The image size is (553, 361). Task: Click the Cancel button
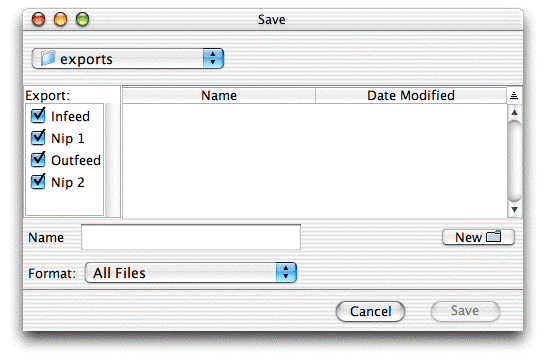pyautogui.click(x=370, y=311)
